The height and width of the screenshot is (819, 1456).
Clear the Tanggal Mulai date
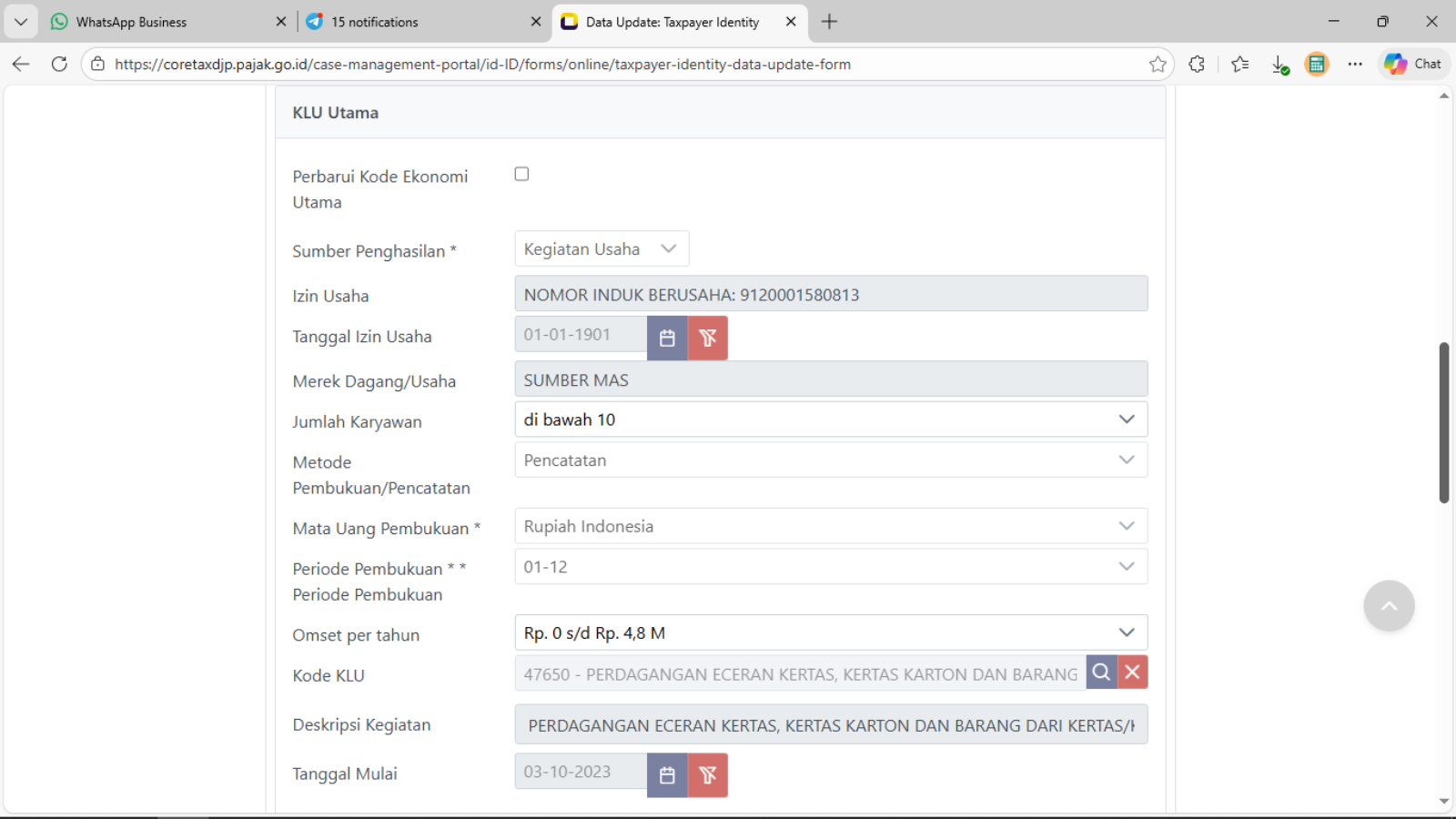(x=707, y=775)
